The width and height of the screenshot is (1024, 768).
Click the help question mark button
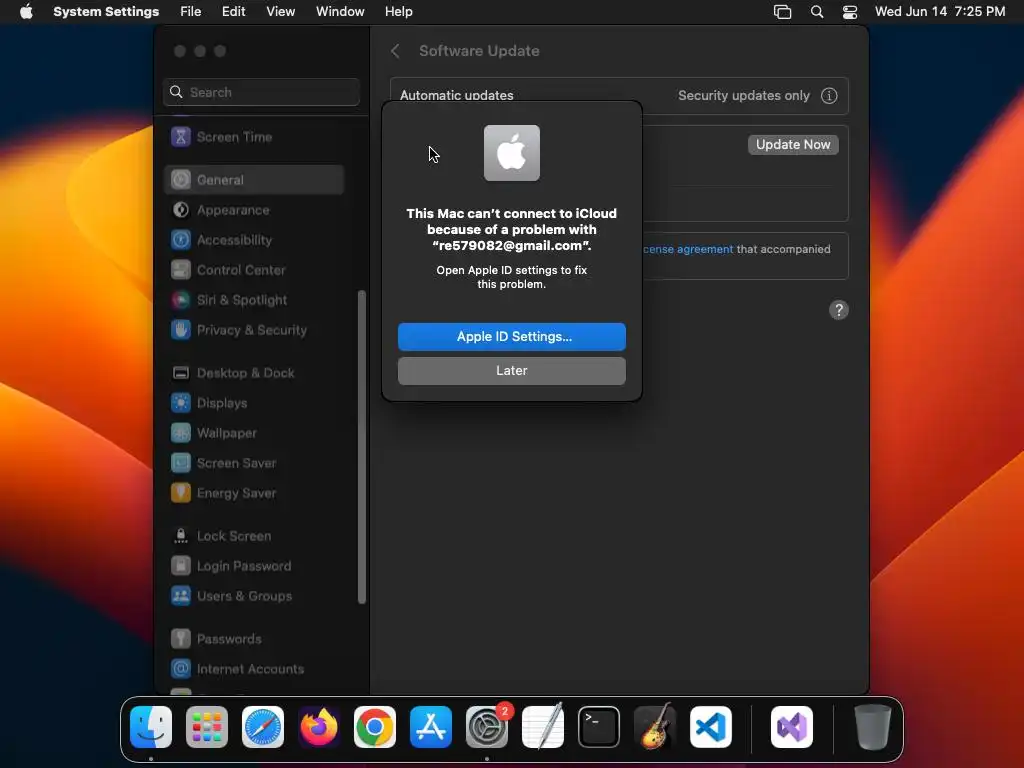[x=839, y=310]
